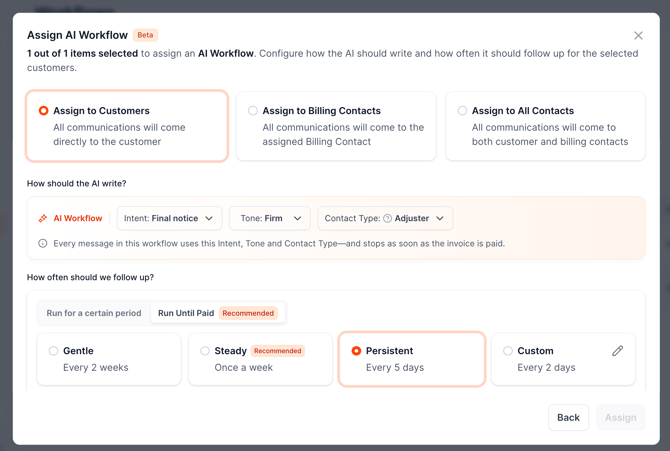
Task: Select Assign to Billing Contacts radio
Action: point(253,111)
